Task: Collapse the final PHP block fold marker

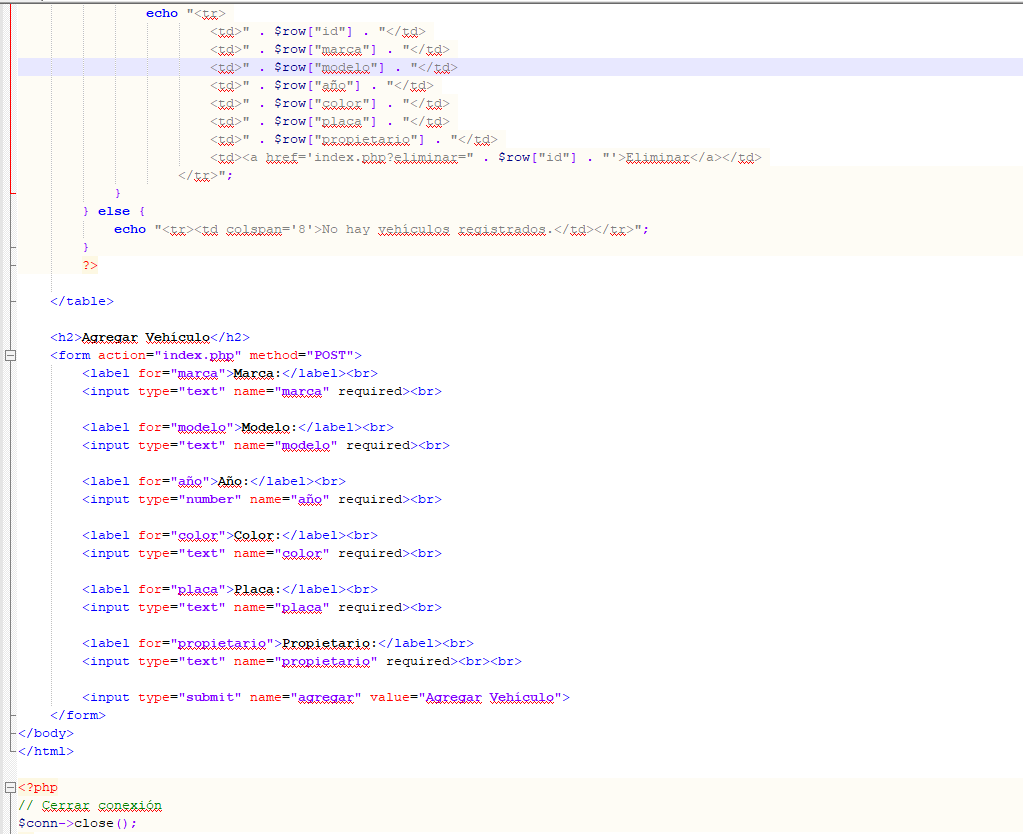Action: coord(11,787)
